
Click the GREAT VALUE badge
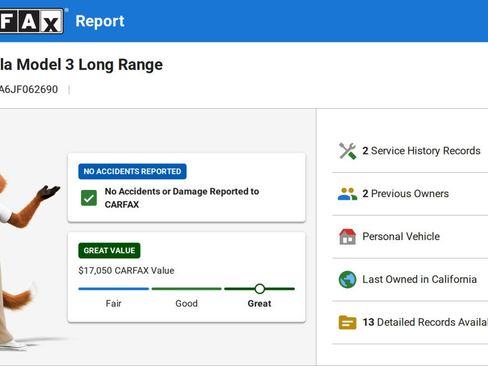[x=109, y=250]
